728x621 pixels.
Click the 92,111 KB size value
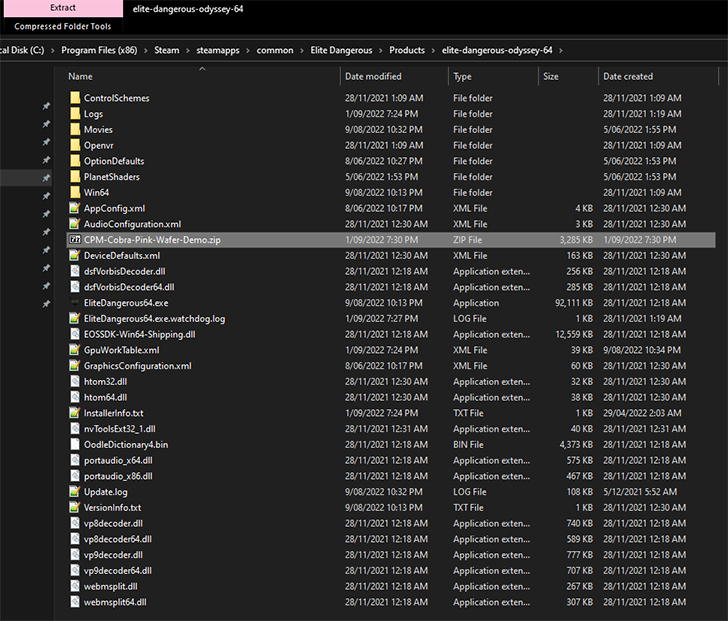[x=574, y=303]
